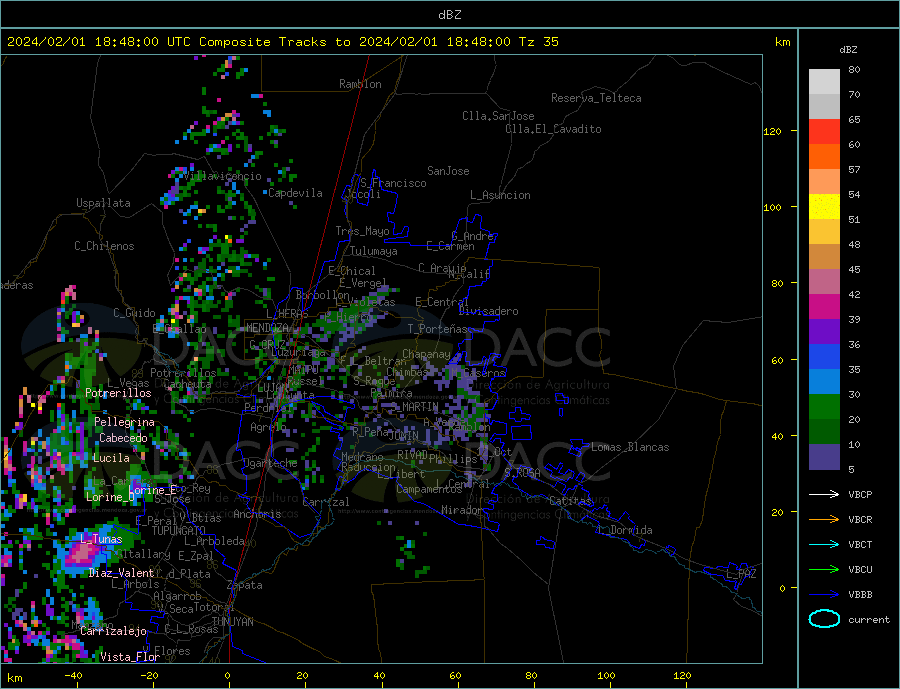The height and width of the screenshot is (689, 900).
Task: Click the Potrerillos white label
Action: pos(118,393)
